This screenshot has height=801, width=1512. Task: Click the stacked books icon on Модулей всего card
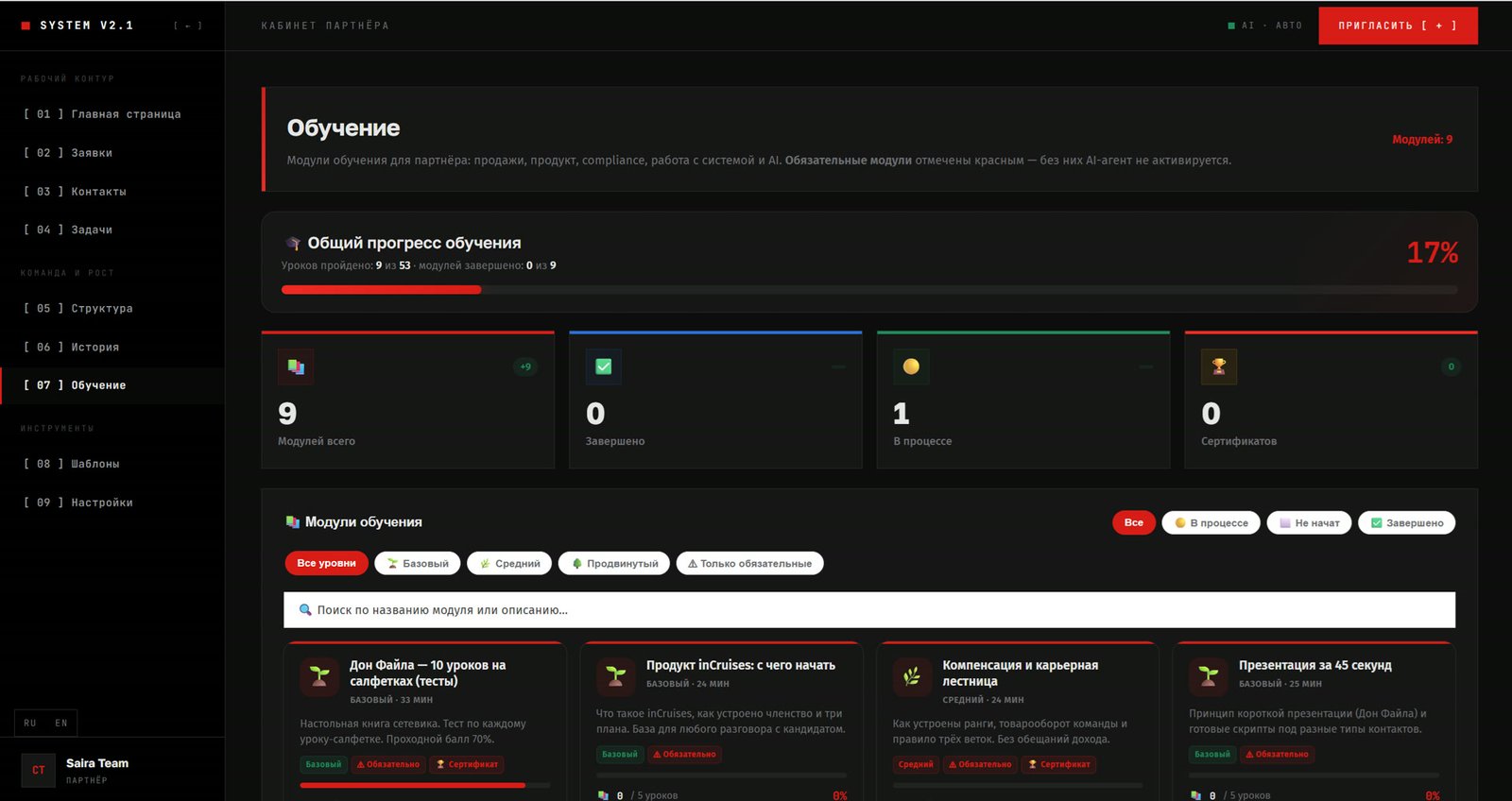coord(296,366)
